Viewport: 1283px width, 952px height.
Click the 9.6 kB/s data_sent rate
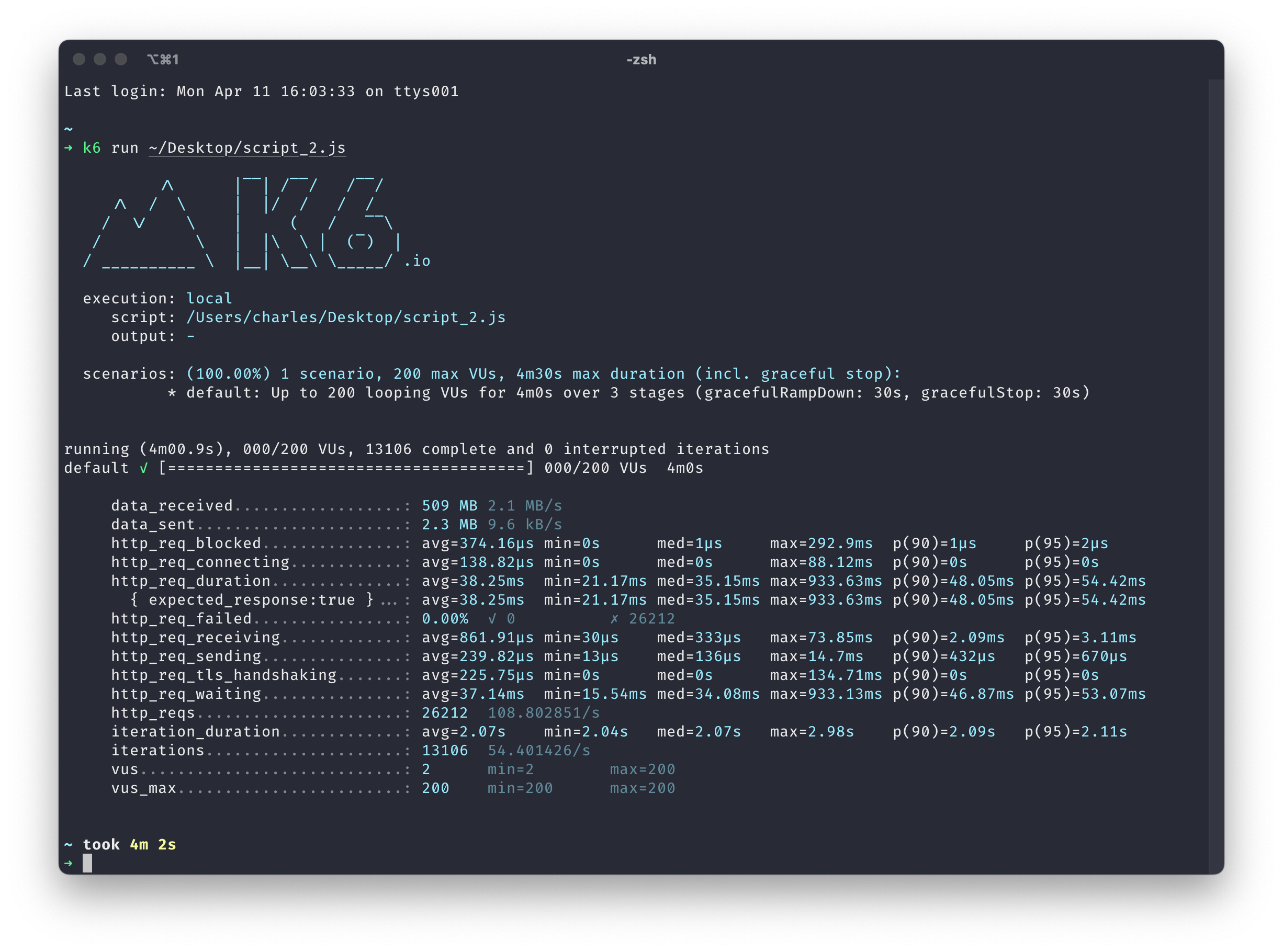coord(524,525)
